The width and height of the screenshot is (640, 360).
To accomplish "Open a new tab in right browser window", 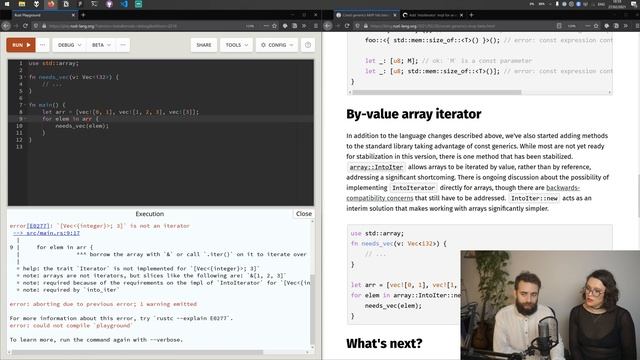I will point(471,15).
